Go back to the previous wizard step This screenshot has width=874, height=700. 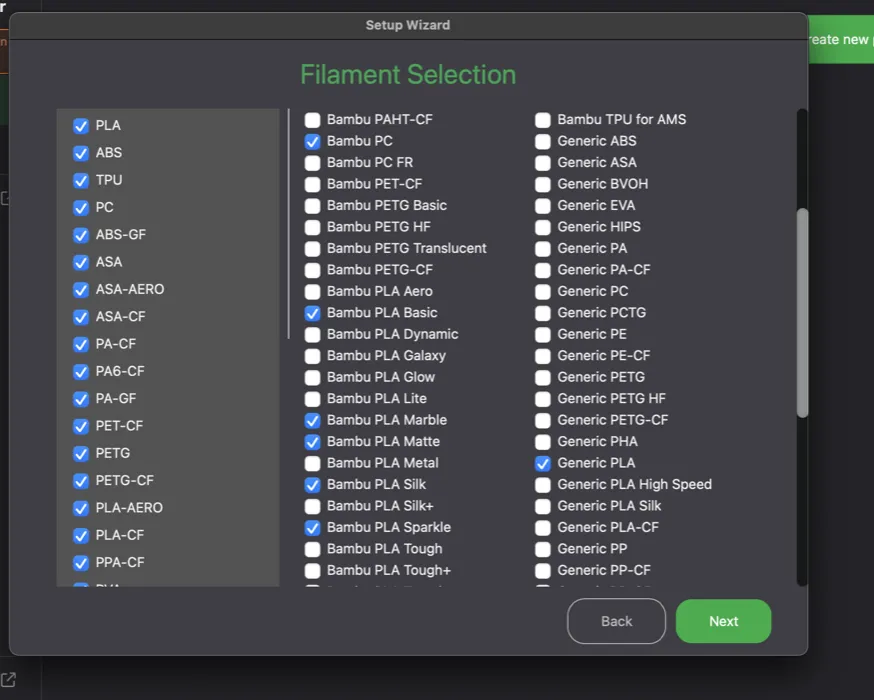click(x=616, y=621)
